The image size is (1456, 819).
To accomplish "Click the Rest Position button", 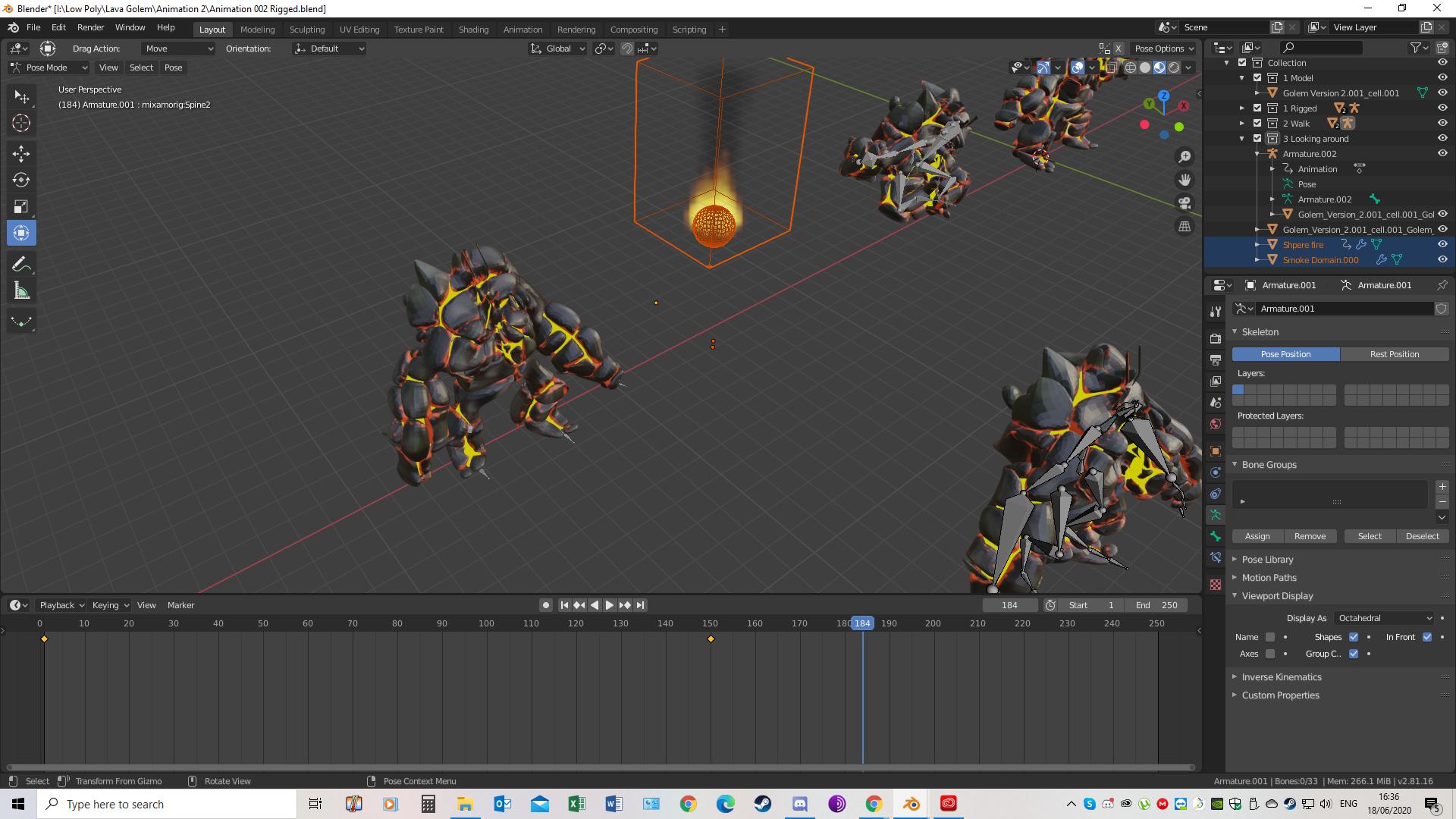I will click(x=1395, y=354).
